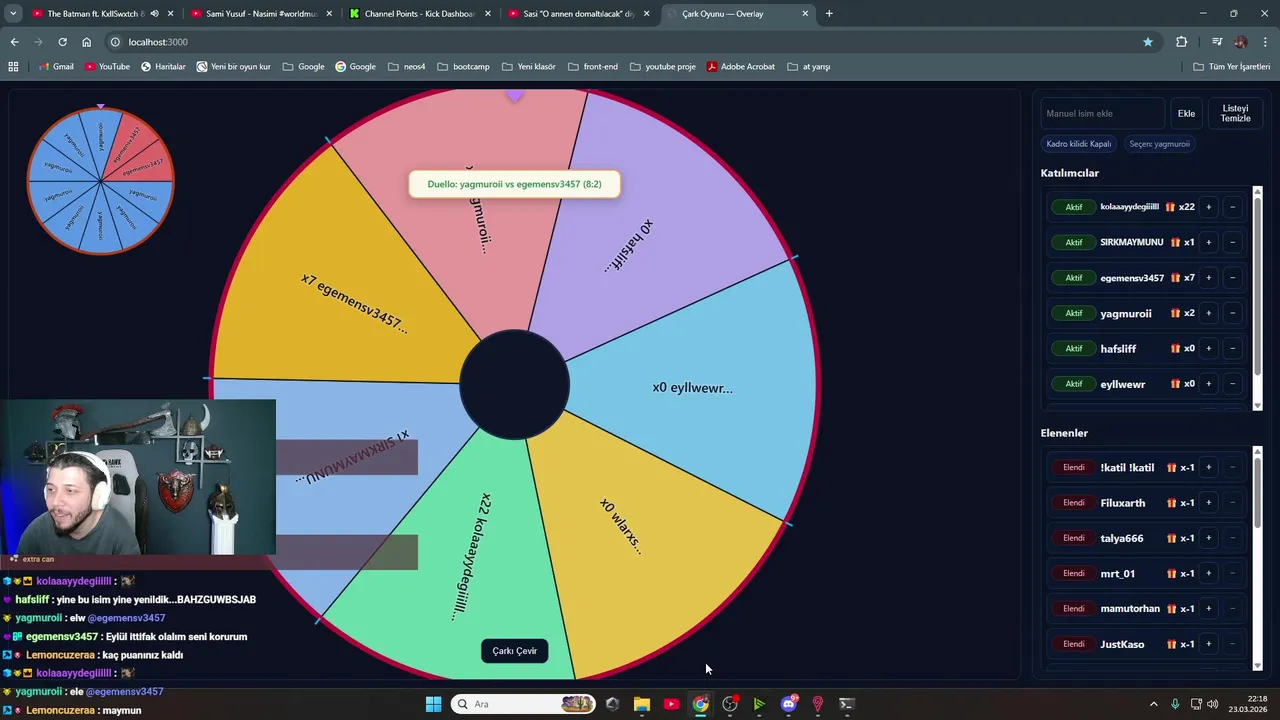Mute The Batman tab audio icon
Viewport: 1280px width, 720px height.
[154, 14]
